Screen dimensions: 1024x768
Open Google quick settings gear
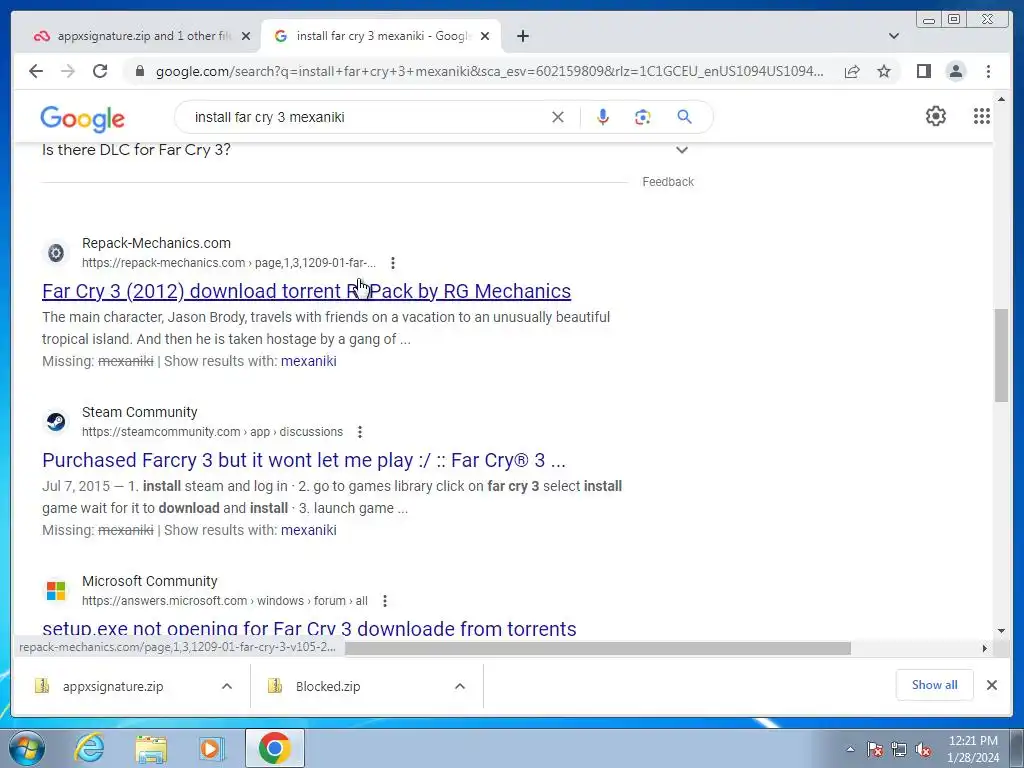pyautogui.click(x=935, y=116)
